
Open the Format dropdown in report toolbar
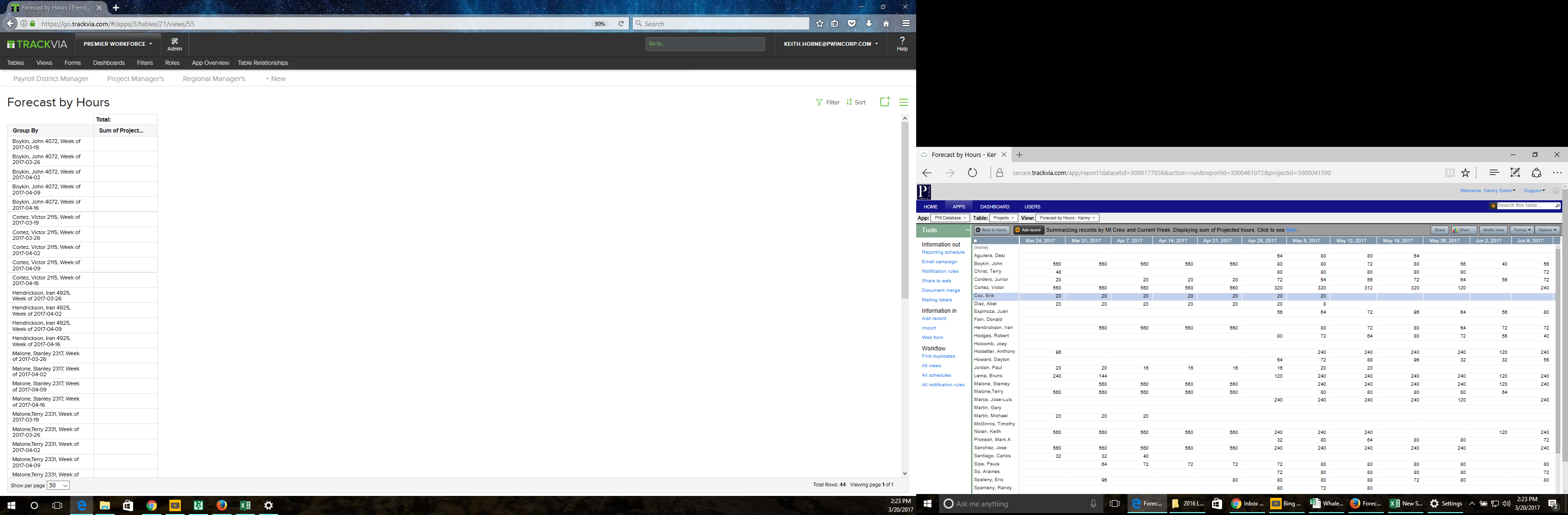(x=1522, y=230)
